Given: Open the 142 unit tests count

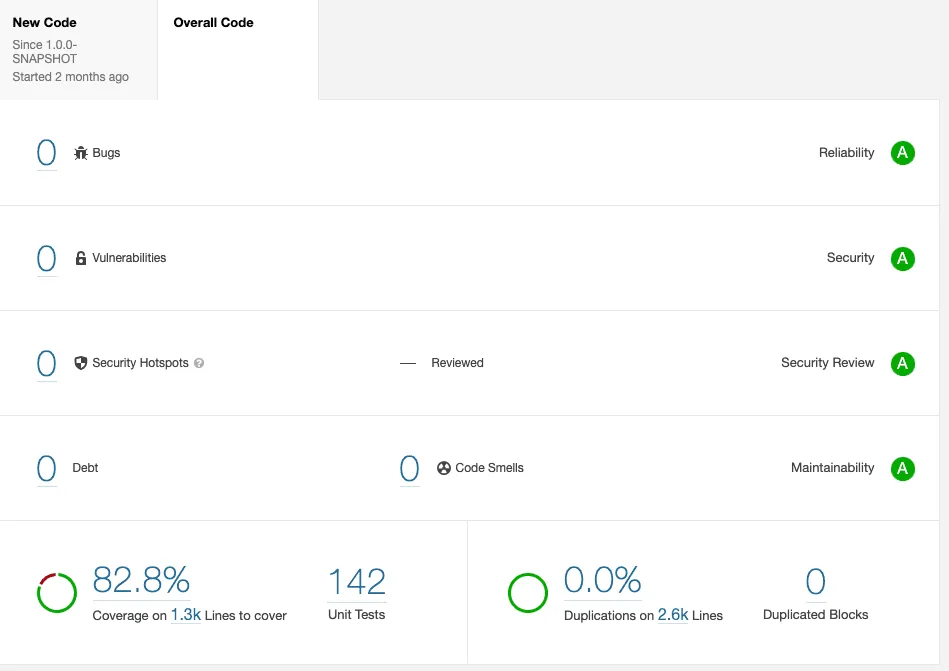Looking at the screenshot, I should coord(356,582).
